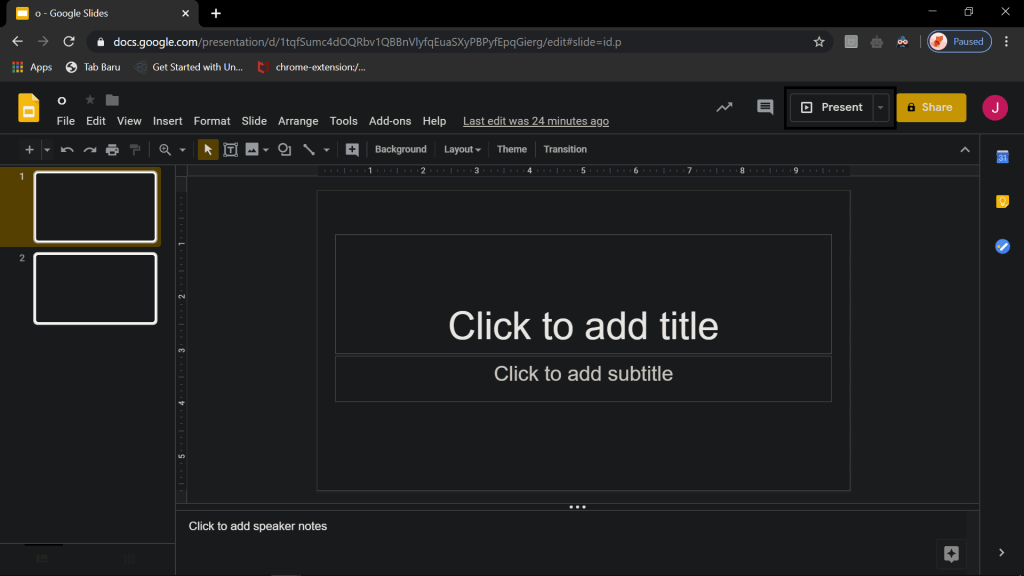
Task: Open the zoom level dropdown arrow
Action: 182,150
